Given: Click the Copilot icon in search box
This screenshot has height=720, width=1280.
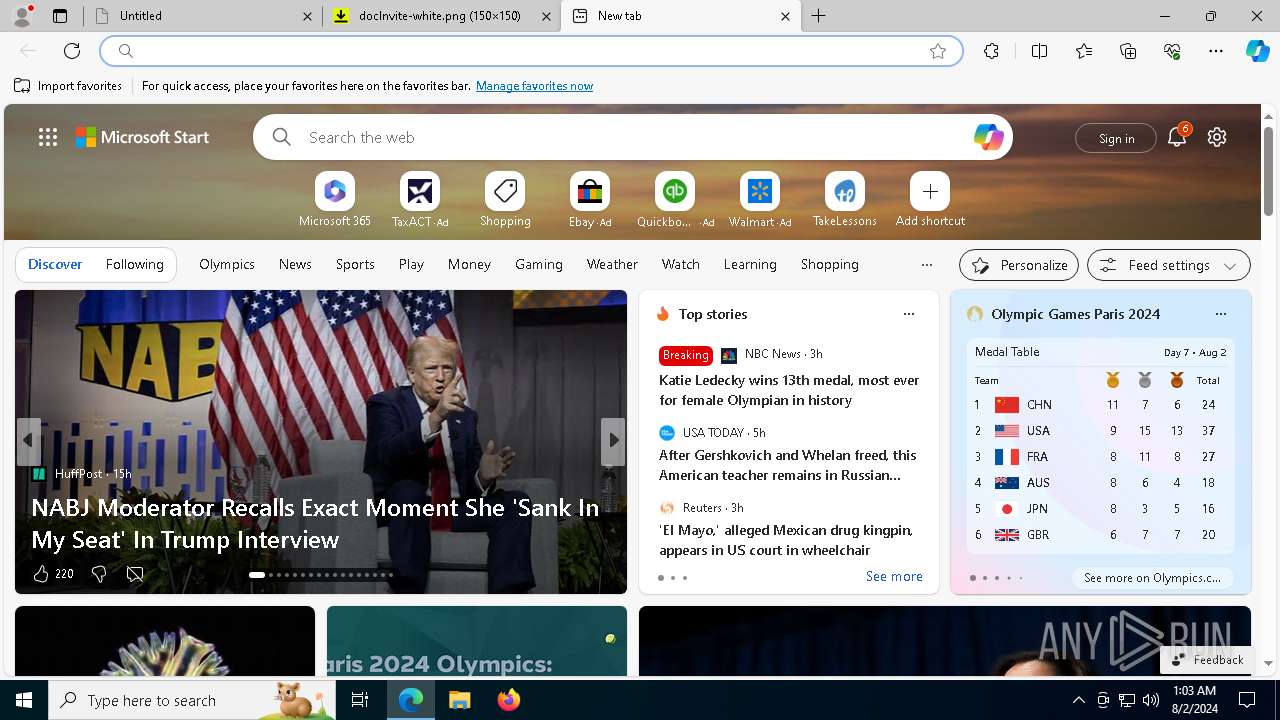Looking at the screenshot, I should pyautogui.click(x=988, y=137).
